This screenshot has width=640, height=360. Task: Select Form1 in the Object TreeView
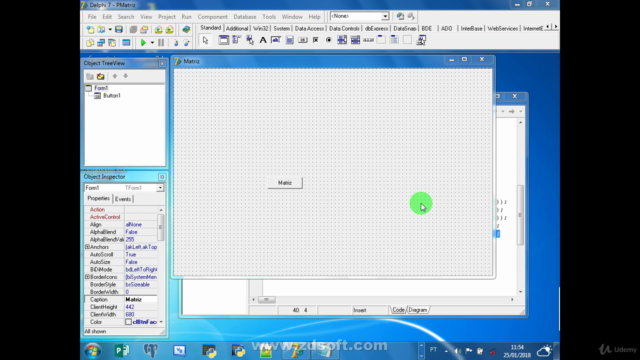tap(101, 88)
